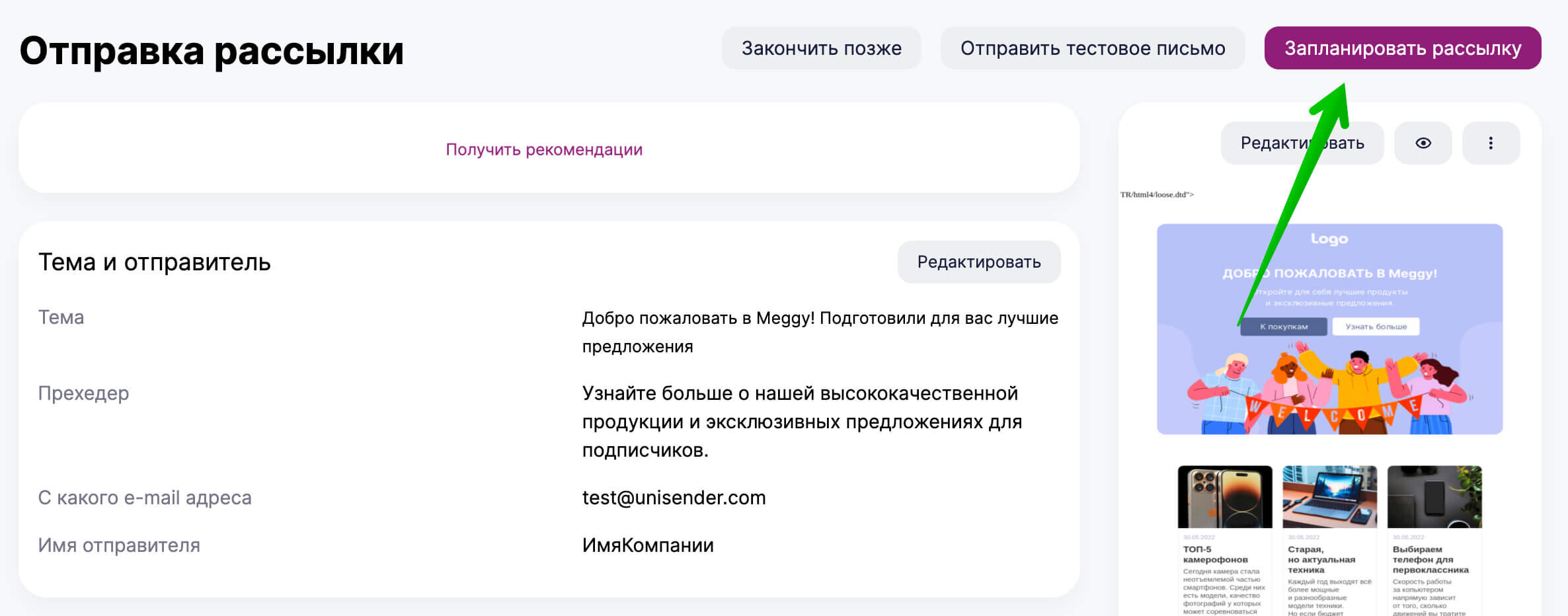Click the 'Тема' field label
The image size is (1568, 616).
61,317
